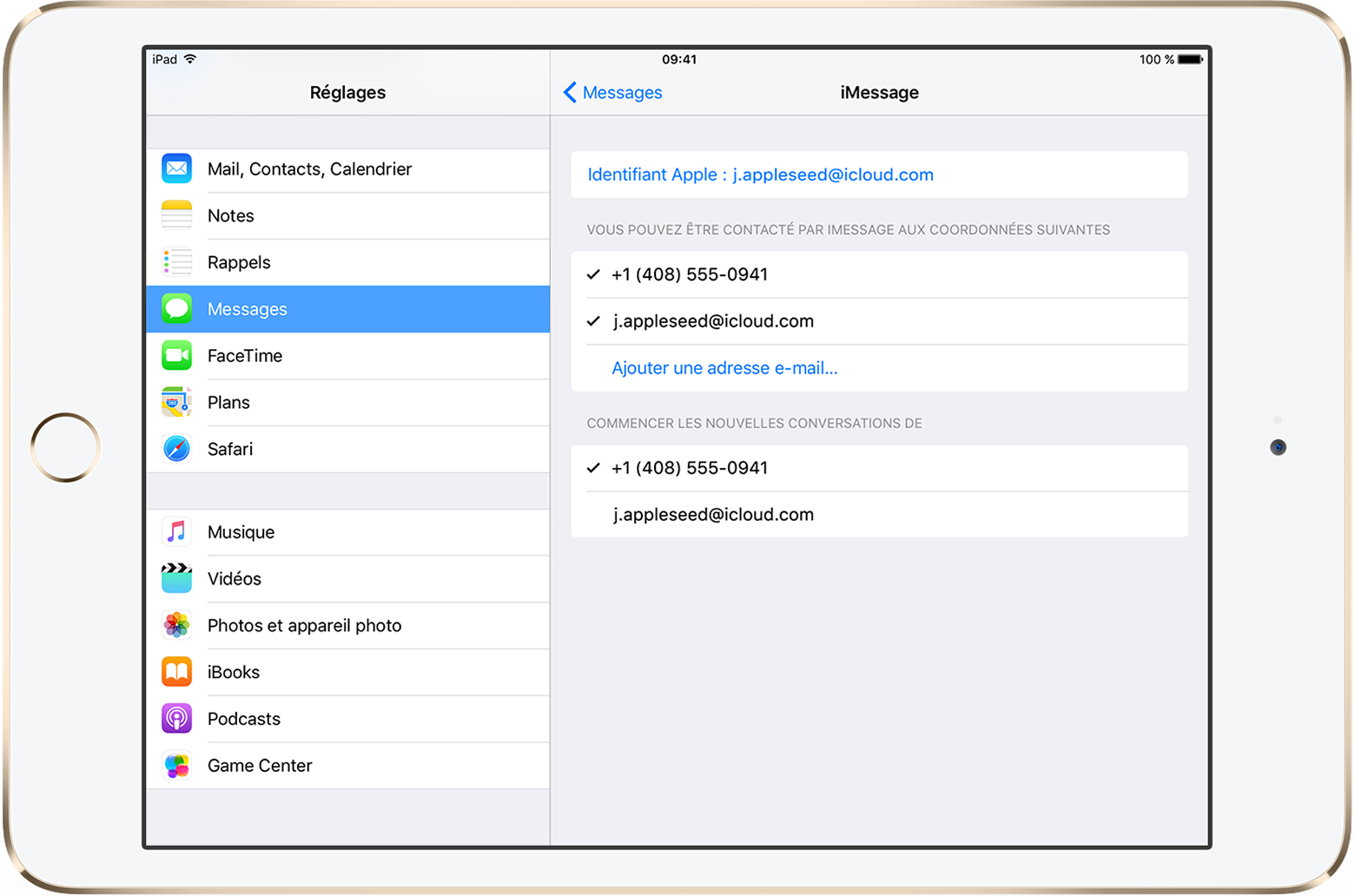Open Game Center settings row
The image size is (1355, 896).
(348, 767)
